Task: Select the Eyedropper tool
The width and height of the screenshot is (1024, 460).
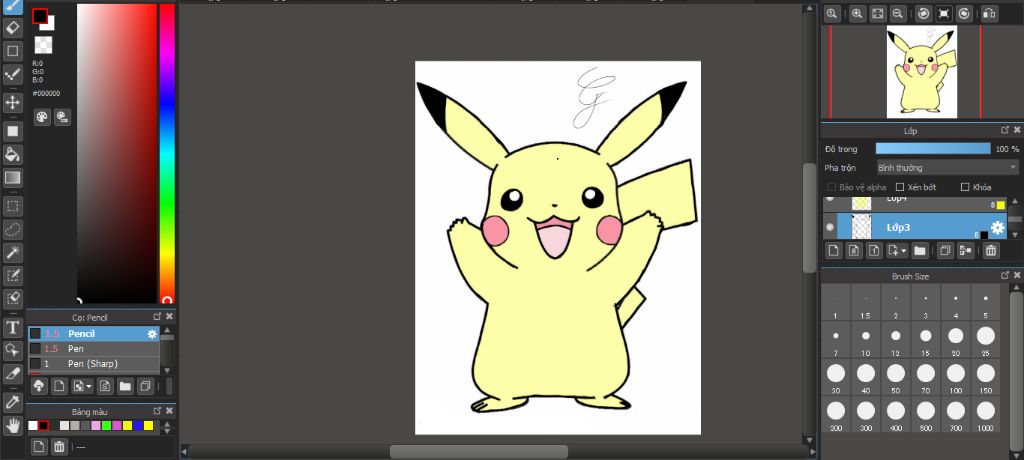Action: [13, 402]
